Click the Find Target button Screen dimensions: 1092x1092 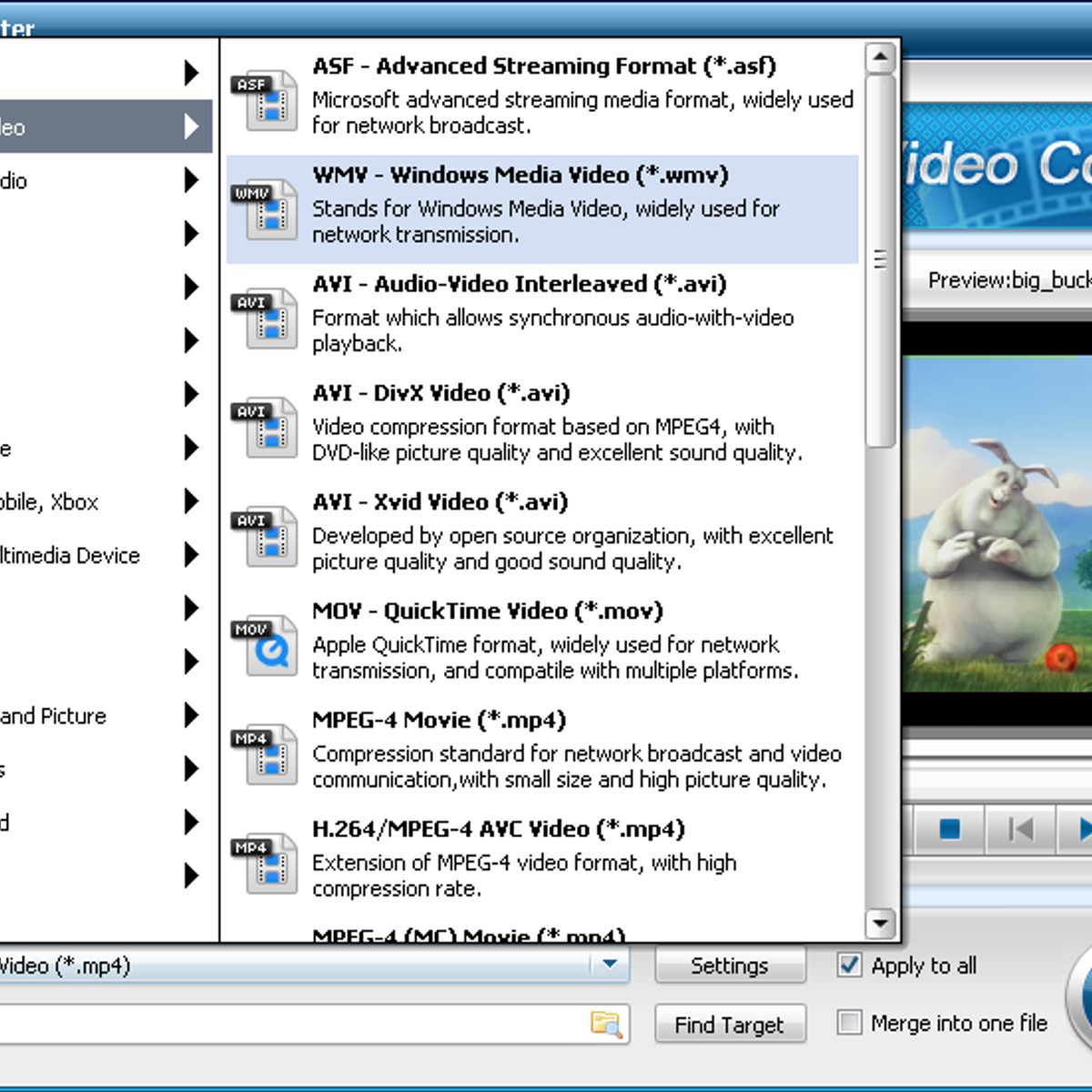click(x=730, y=1025)
